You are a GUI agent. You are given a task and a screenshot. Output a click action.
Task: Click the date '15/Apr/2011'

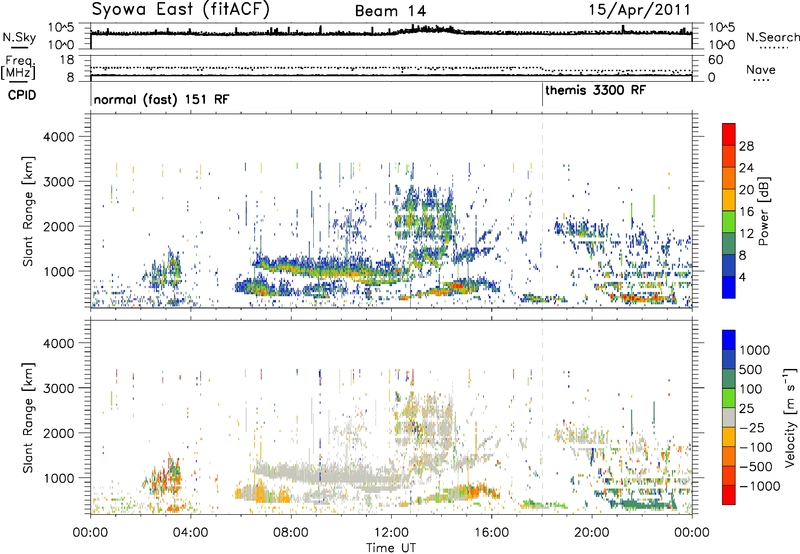[640, 10]
